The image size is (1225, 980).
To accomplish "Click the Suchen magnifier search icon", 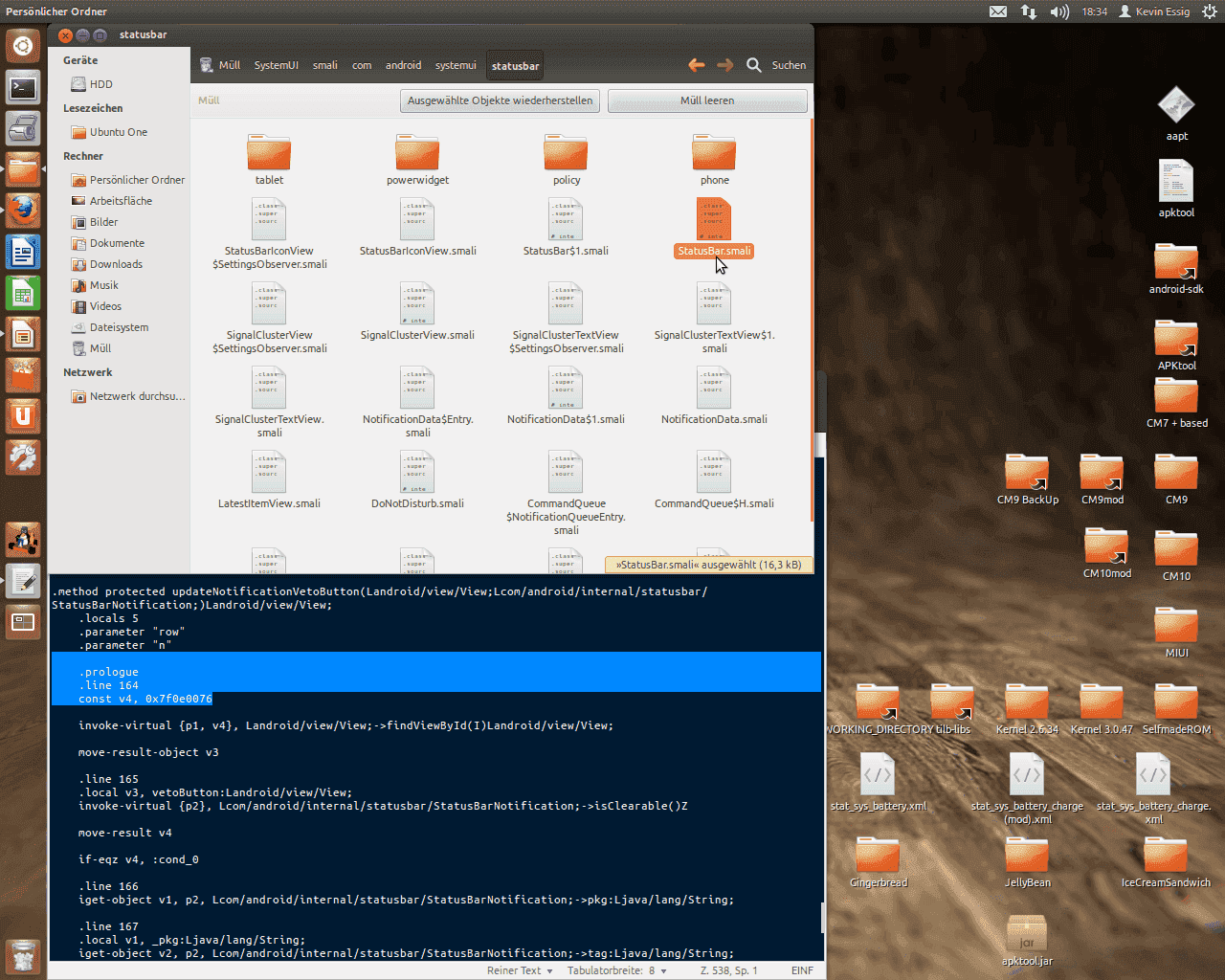I will pos(754,65).
